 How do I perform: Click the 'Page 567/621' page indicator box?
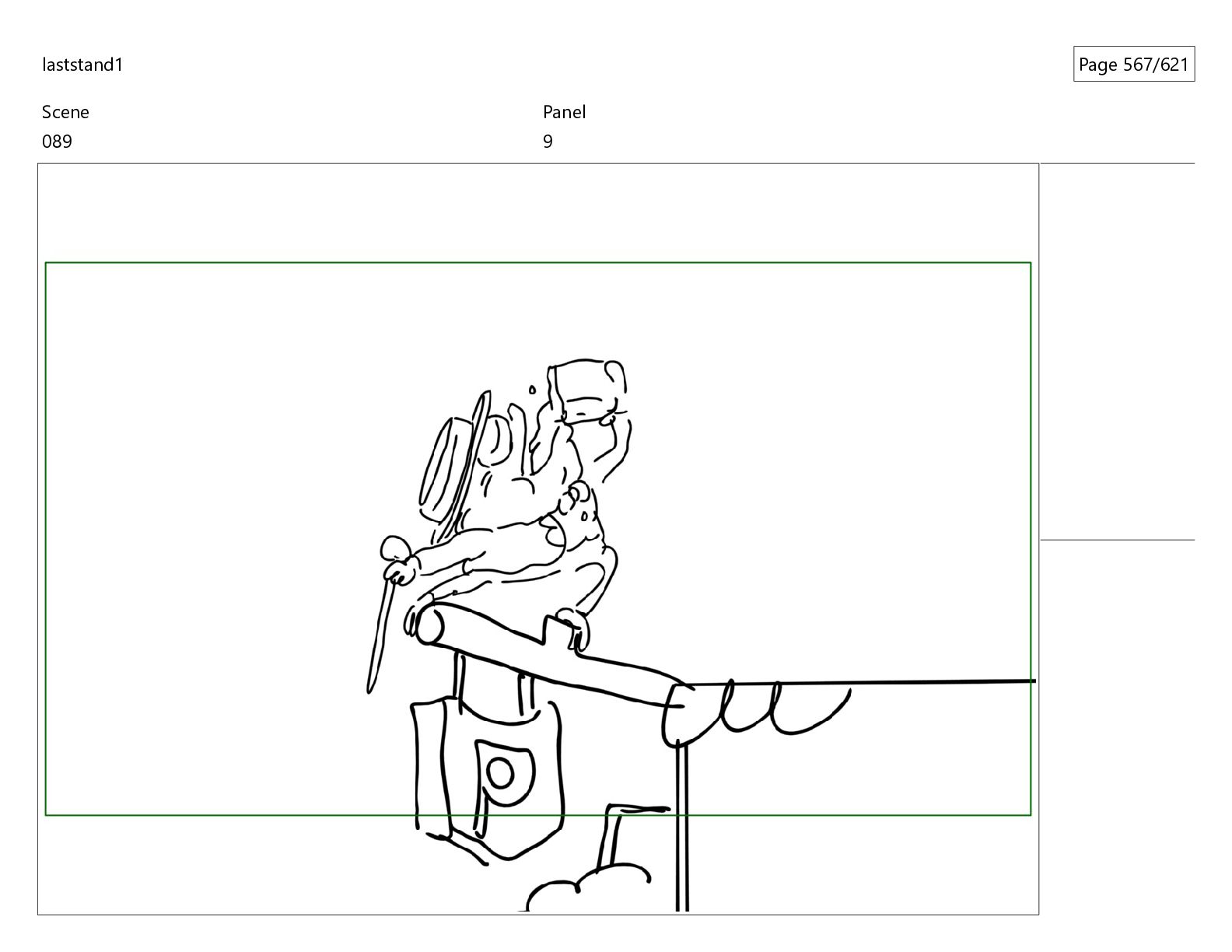pos(1133,65)
